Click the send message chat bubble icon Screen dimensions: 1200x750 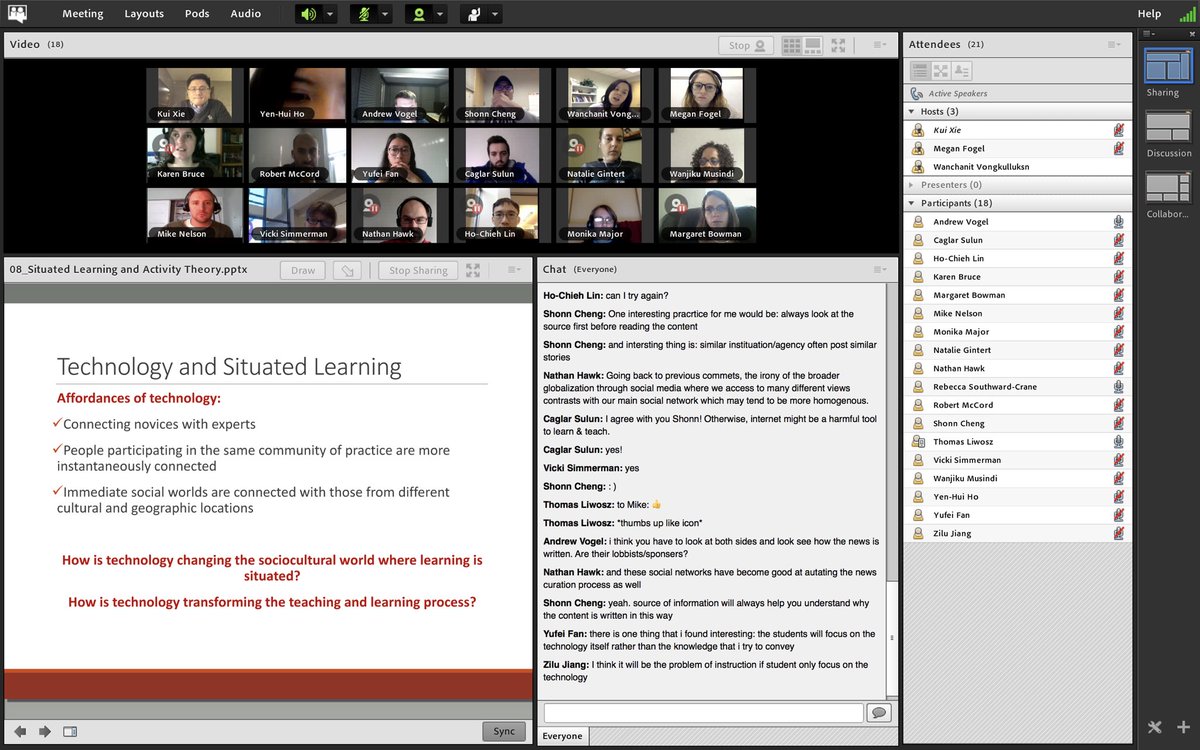(x=879, y=711)
